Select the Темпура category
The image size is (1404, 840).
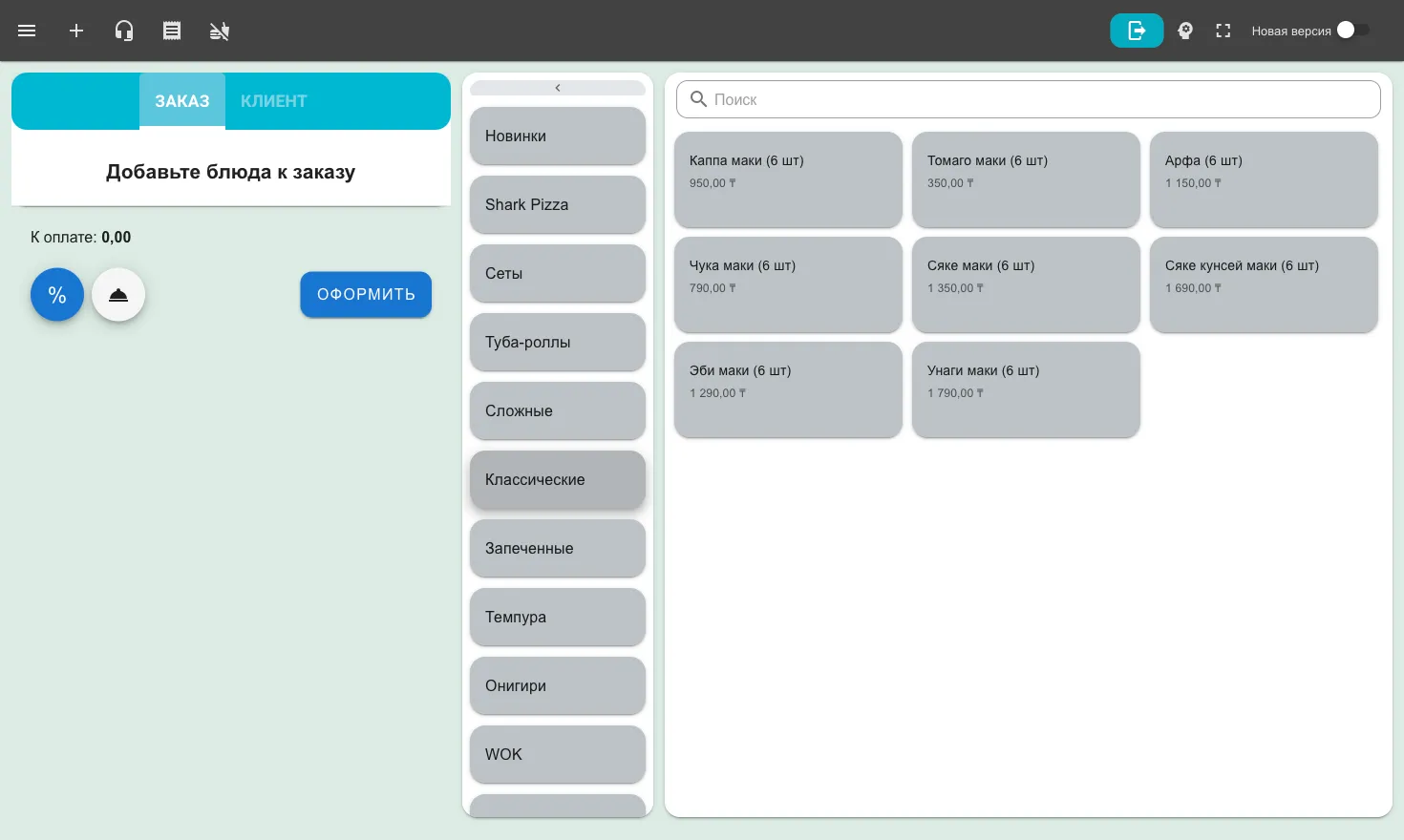[558, 617]
